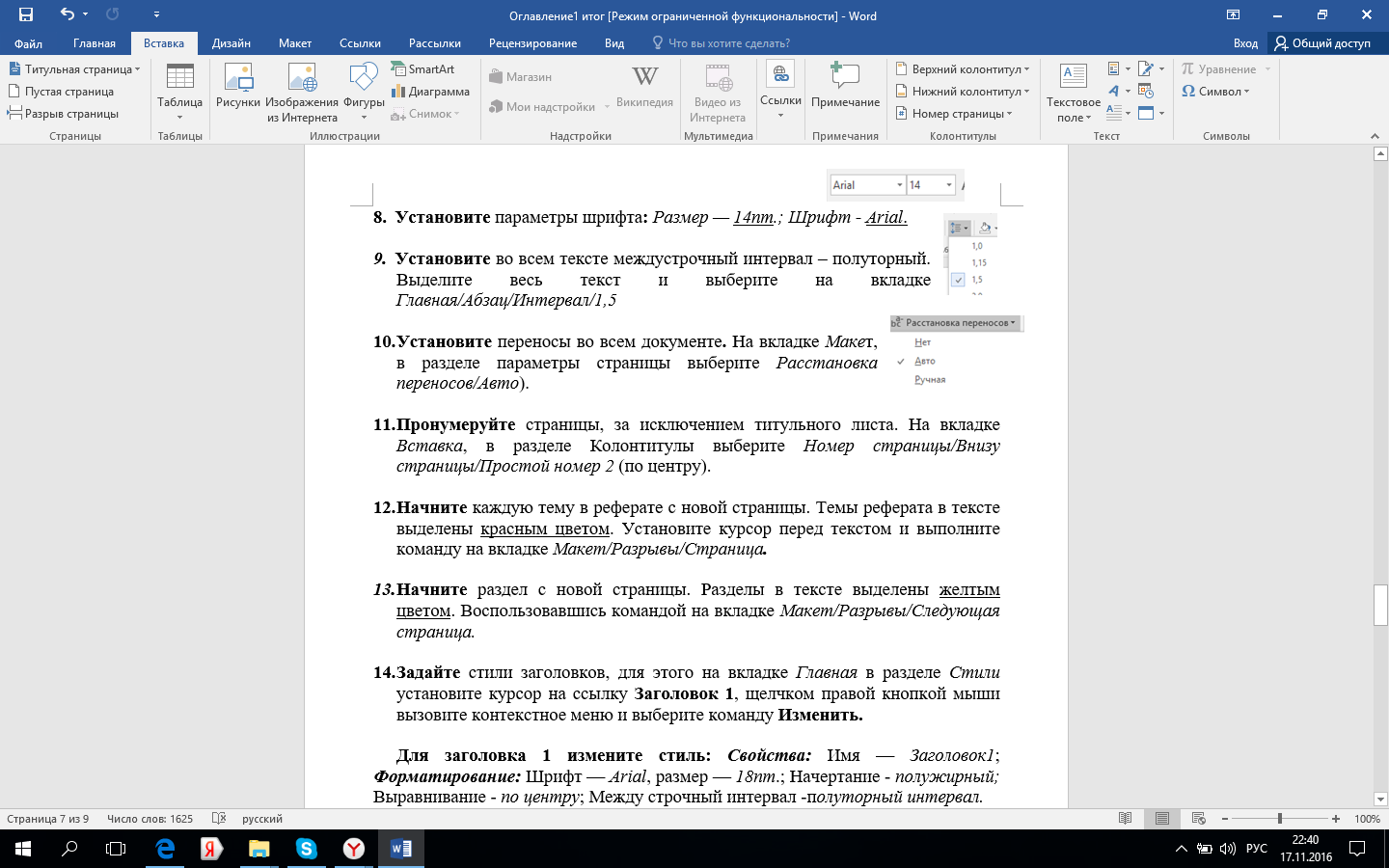Switch to the Ссылки ribbon tab

tap(360, 43)
